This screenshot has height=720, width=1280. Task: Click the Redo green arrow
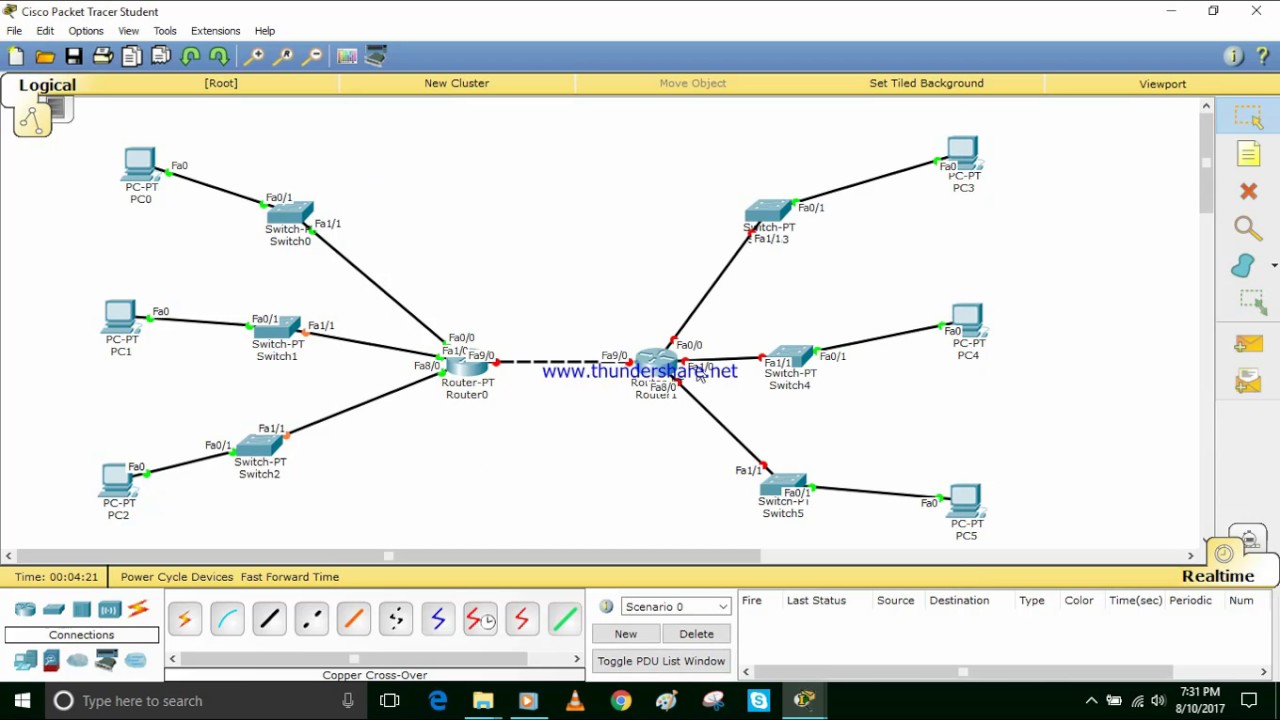click(x=219, y=57)
